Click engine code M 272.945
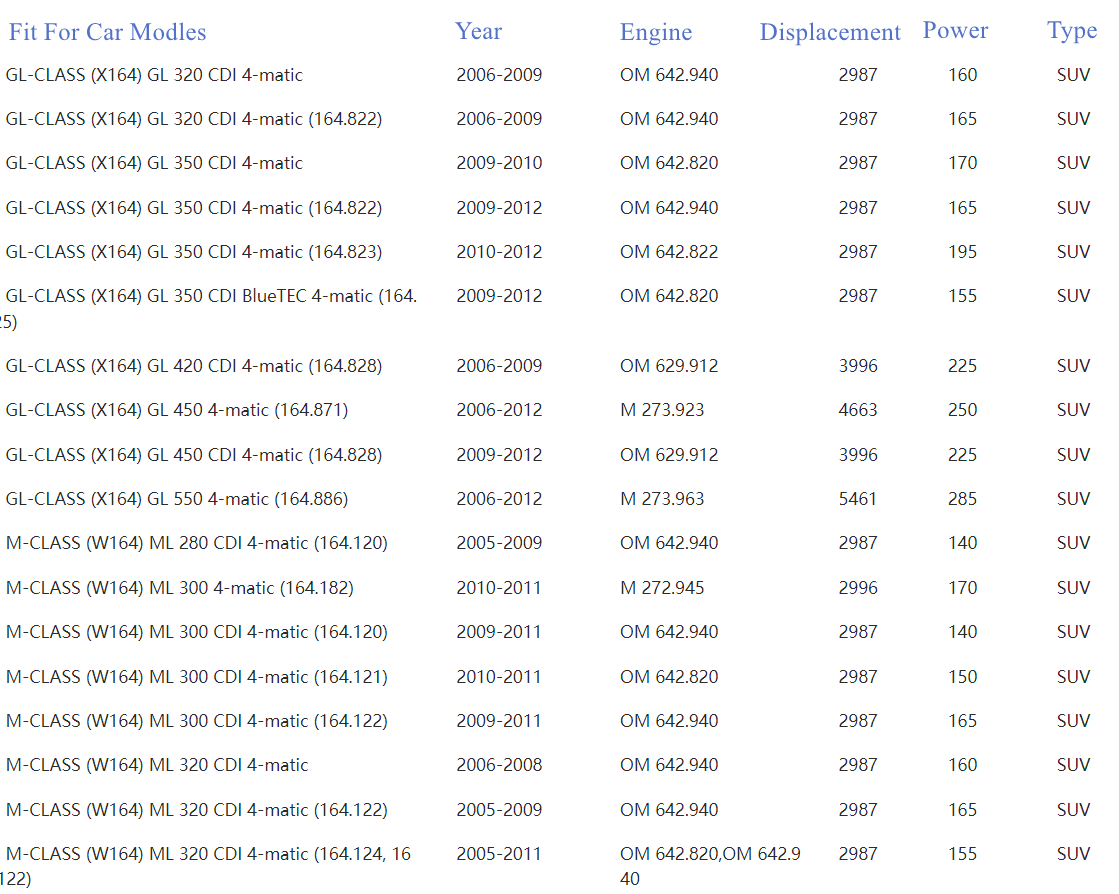 click(661, 588)
